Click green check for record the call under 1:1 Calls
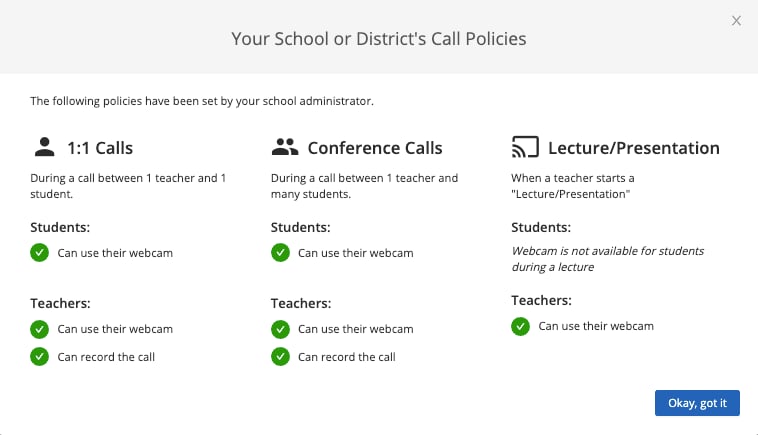The image size is (758, 435). pos(40,357)
